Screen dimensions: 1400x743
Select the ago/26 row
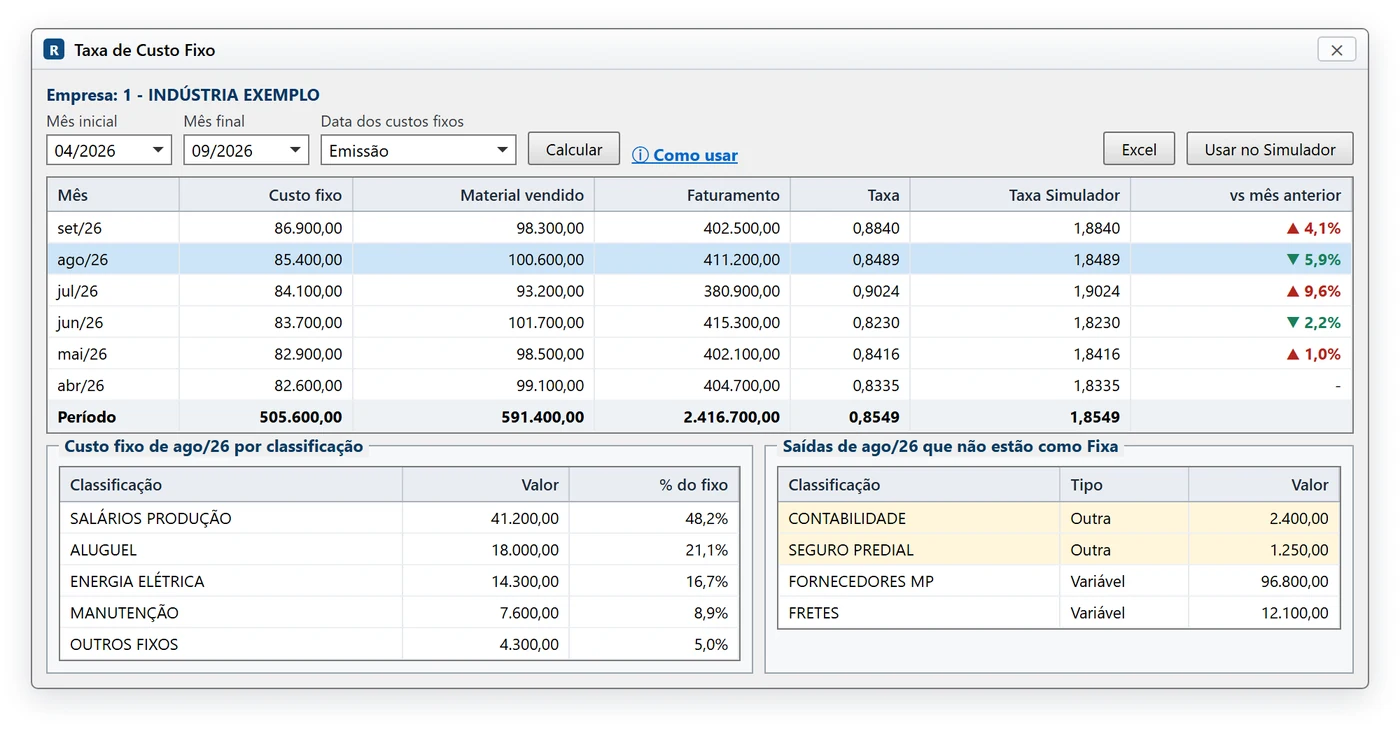click(x=700, y=259)
